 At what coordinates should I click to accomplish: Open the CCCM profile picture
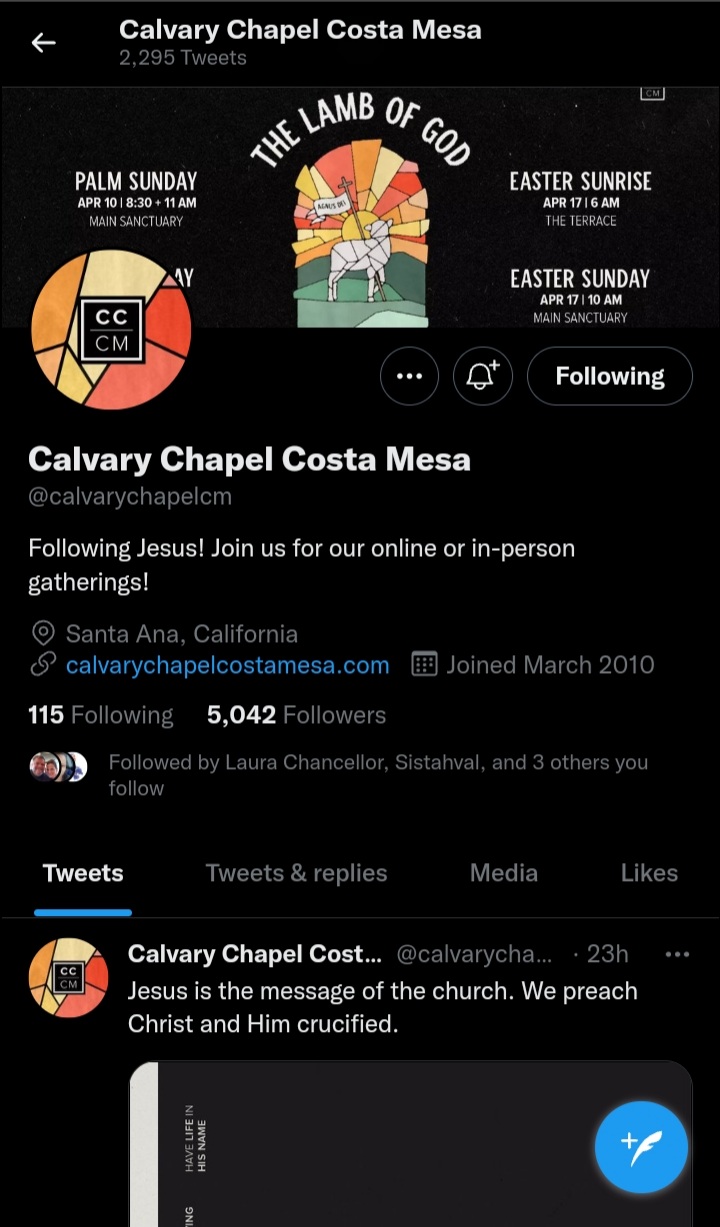[x=111, y=331]
